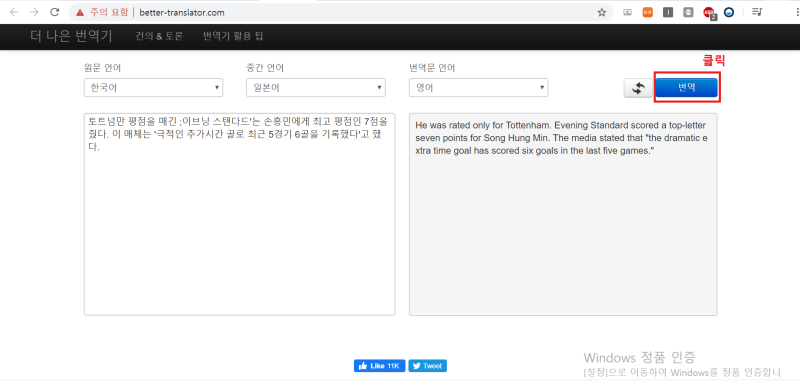800x381 pixels.
Task: Click the 번역문 언어 label
Action: point(432,68)
